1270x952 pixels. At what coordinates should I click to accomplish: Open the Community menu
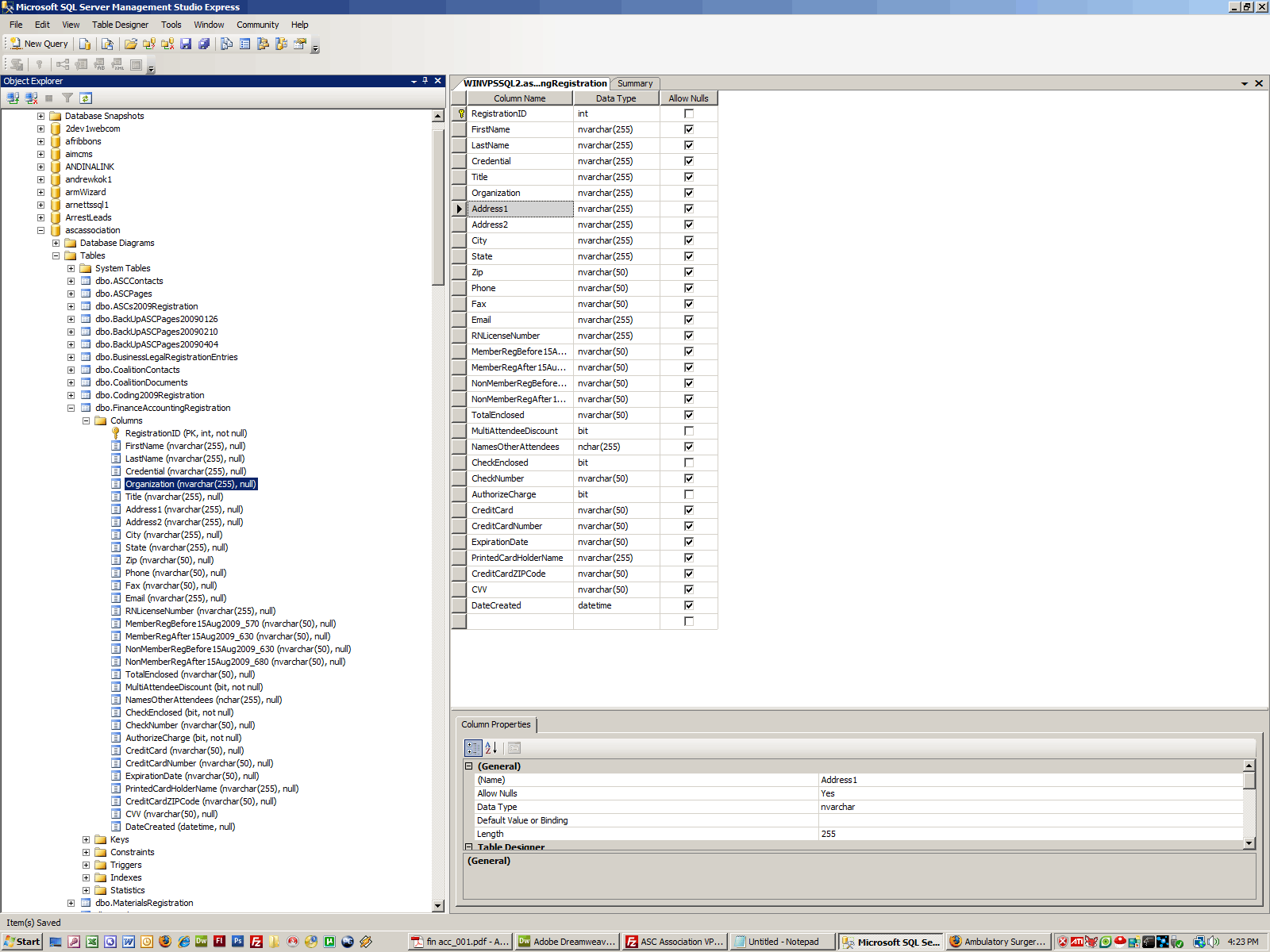[258, 25]
